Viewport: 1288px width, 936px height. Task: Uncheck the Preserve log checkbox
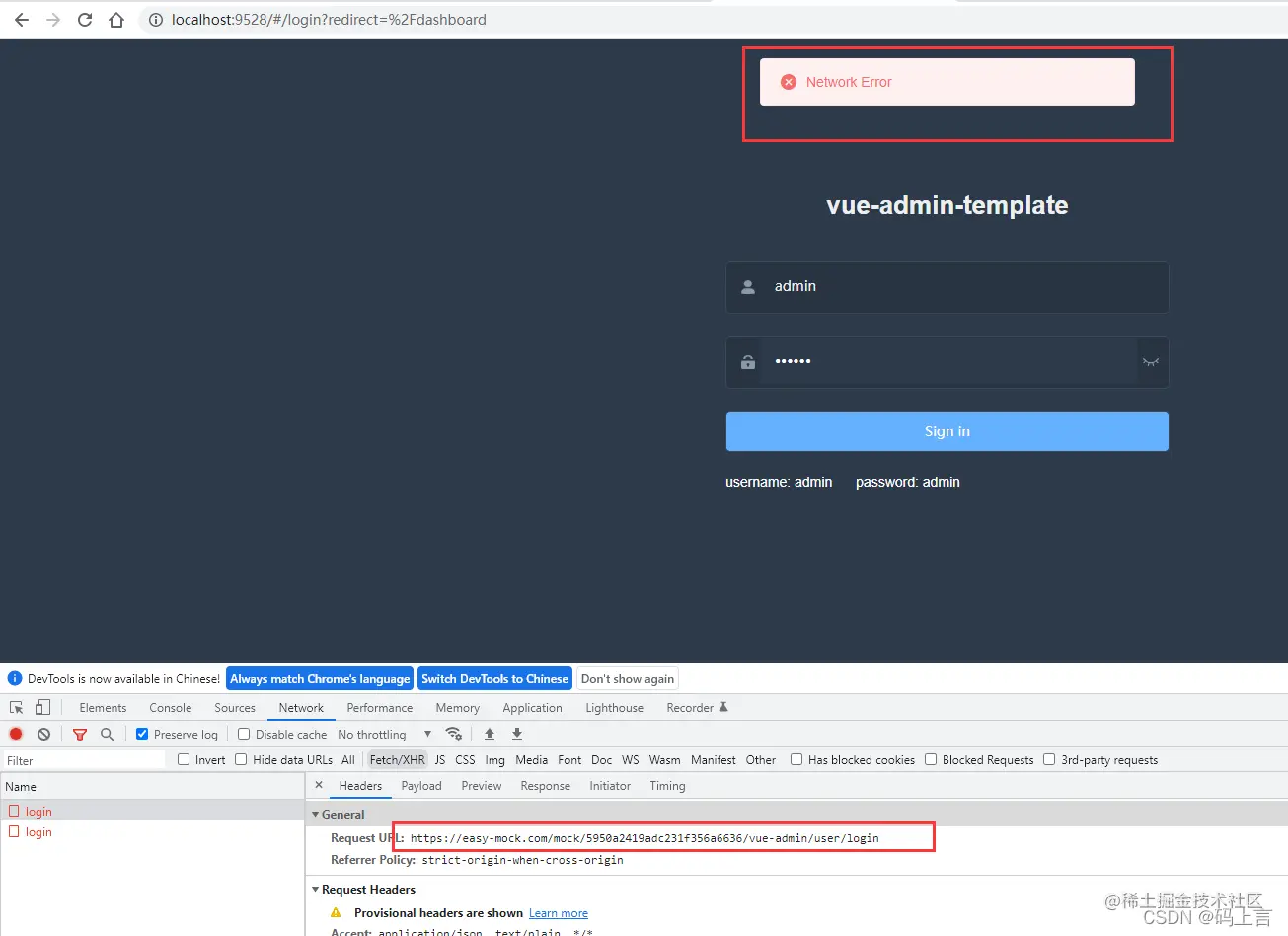[142, 734]
